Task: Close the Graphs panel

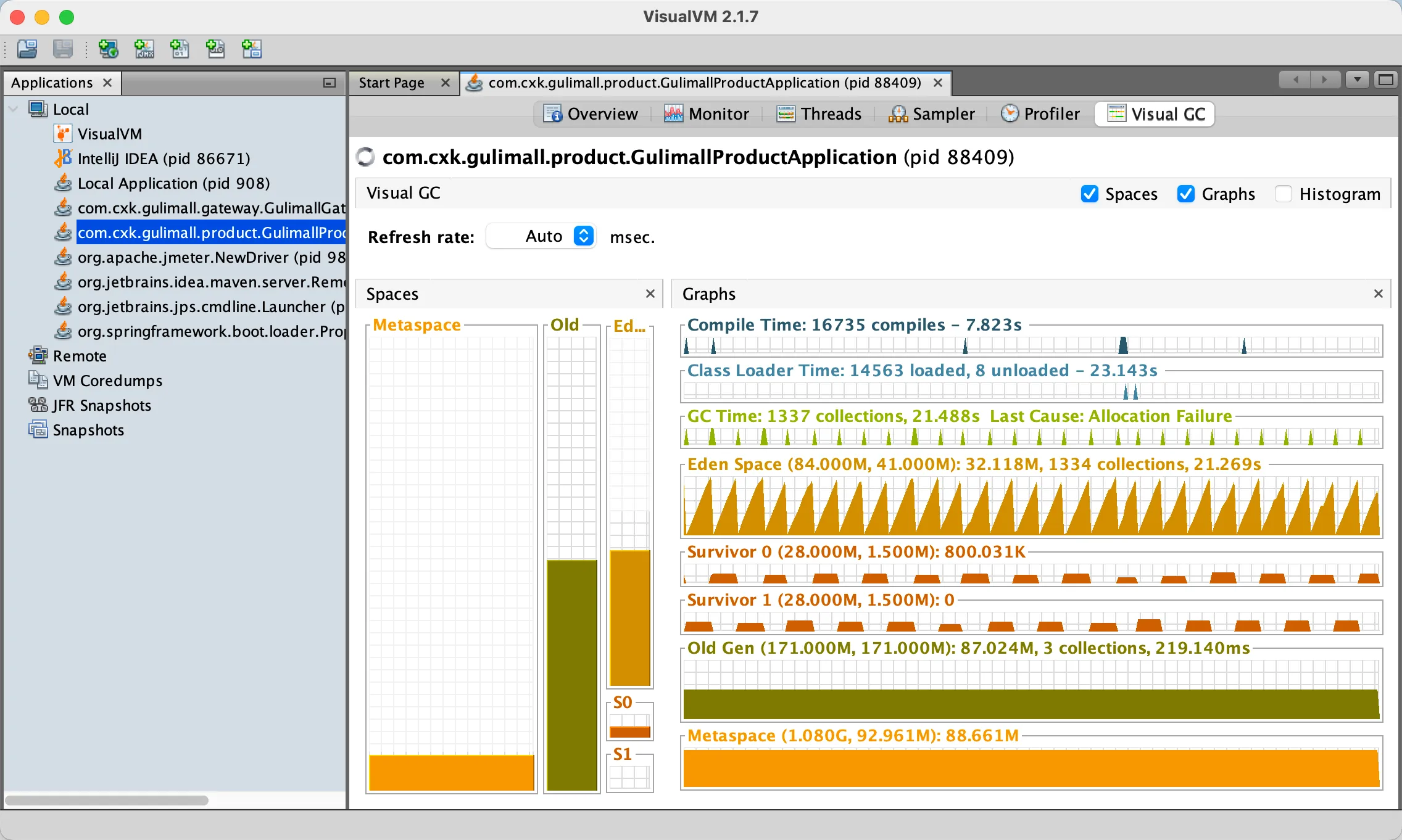Action: click(1379, 294)
